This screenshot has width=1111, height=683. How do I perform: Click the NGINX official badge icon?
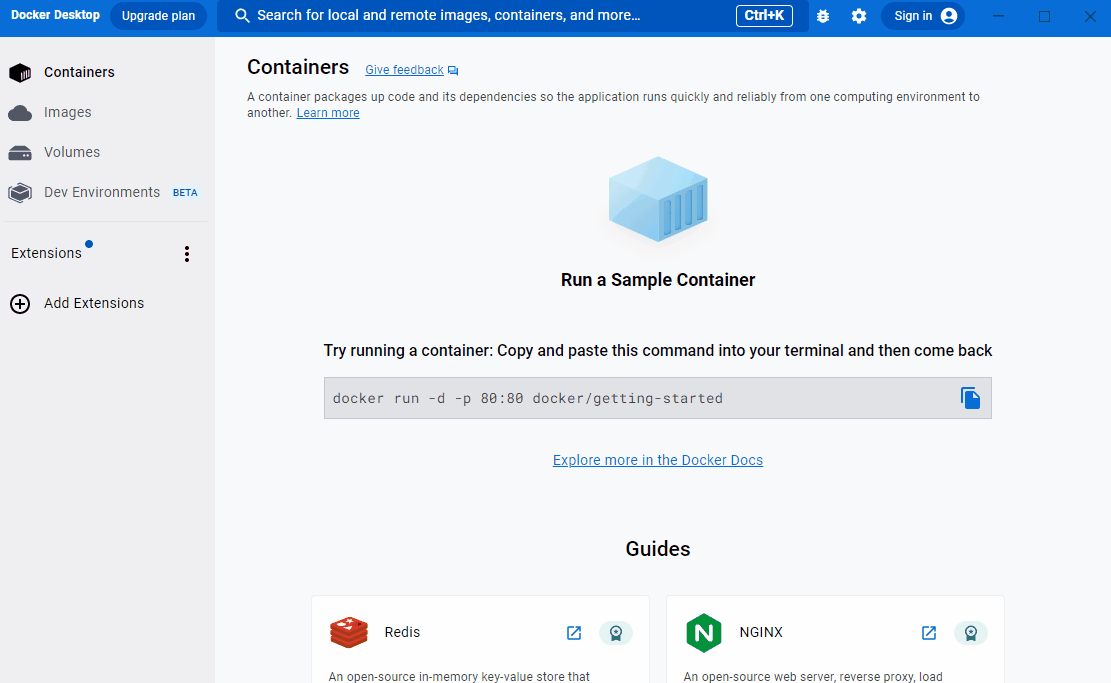[971, 633]
